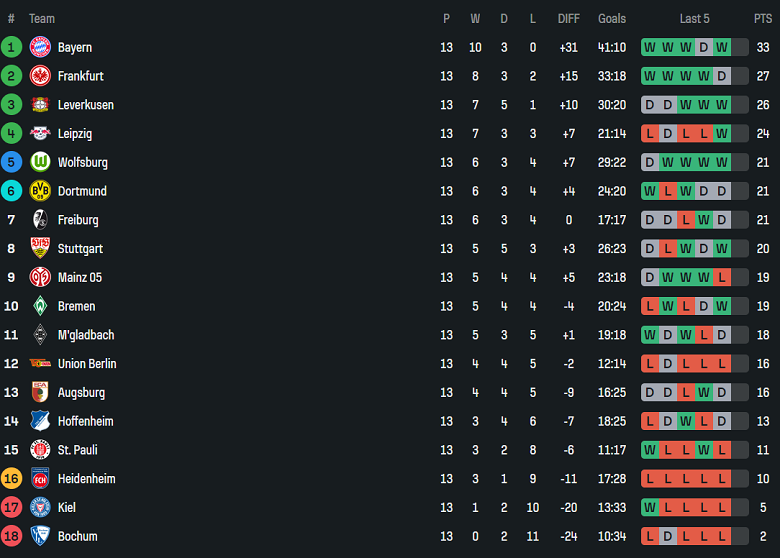The width and height of the screenshot is (780, 558).
Task: Open the Union Berlin team name
Action: (x=87, y=364)
